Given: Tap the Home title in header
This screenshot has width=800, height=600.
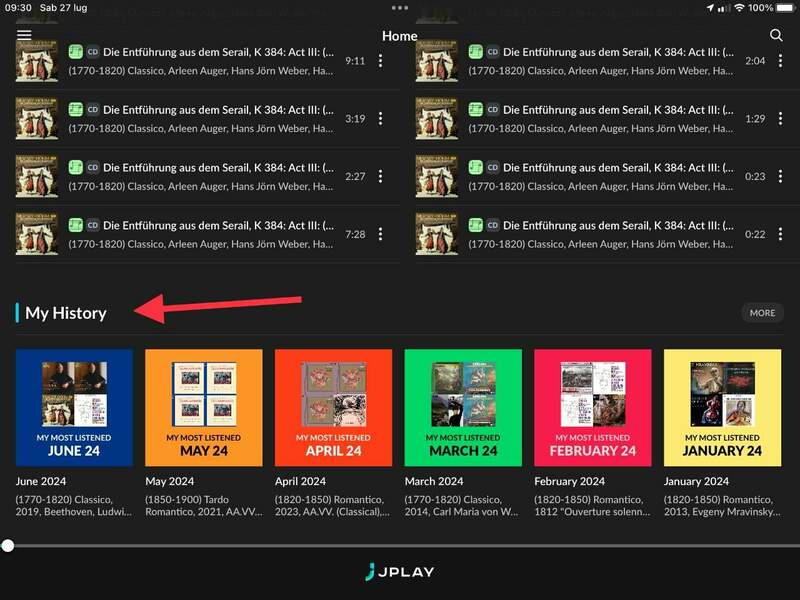Looking at the screenshot, I should (x=399, y=36).
